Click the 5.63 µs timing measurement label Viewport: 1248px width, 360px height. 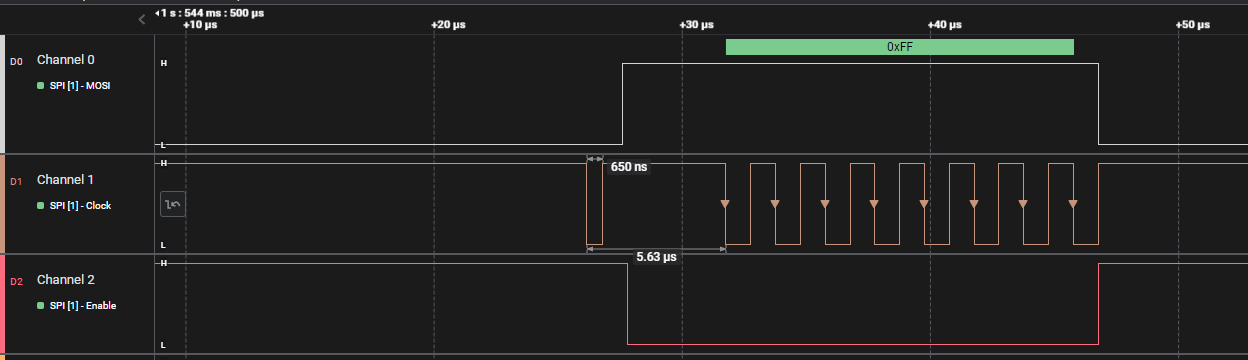656,257
